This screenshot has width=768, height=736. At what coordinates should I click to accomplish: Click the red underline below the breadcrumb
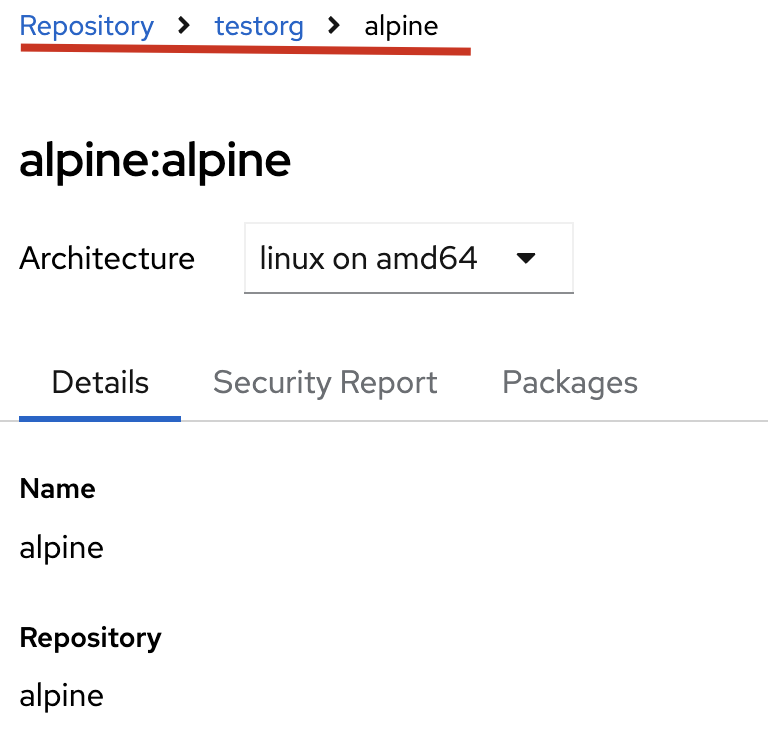tap(245, 49)
